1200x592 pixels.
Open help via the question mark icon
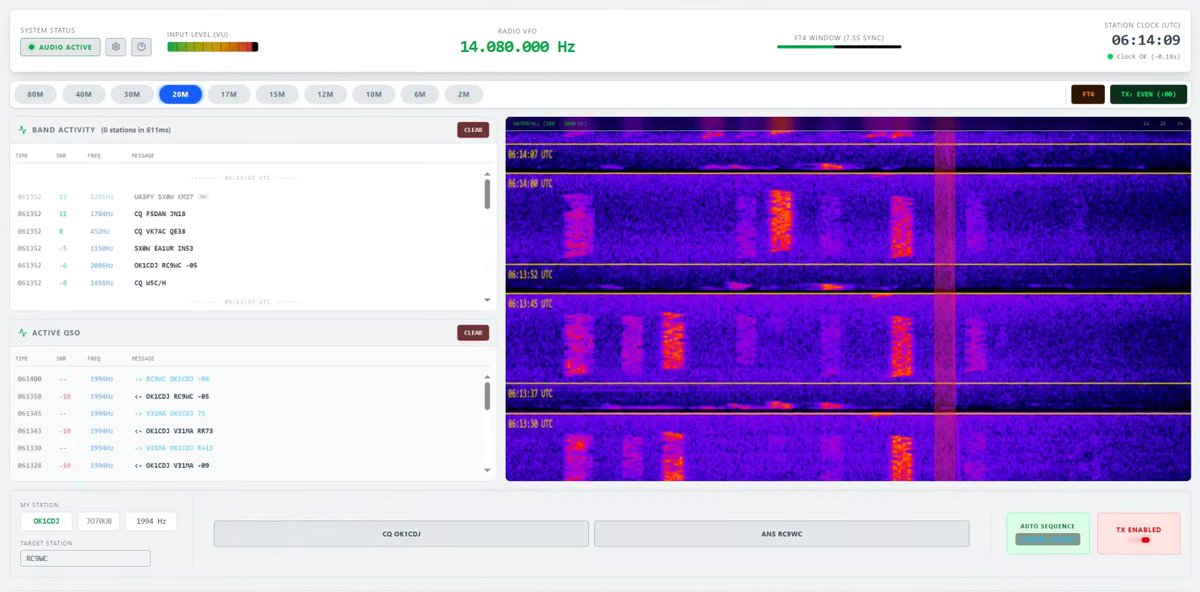click(141, 47)
